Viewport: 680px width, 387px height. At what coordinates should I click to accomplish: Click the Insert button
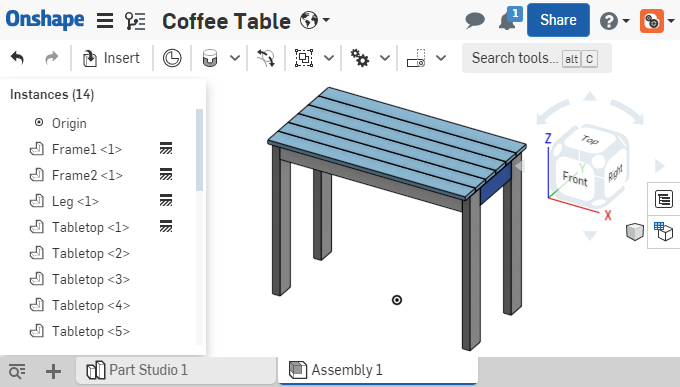point(111,58)
